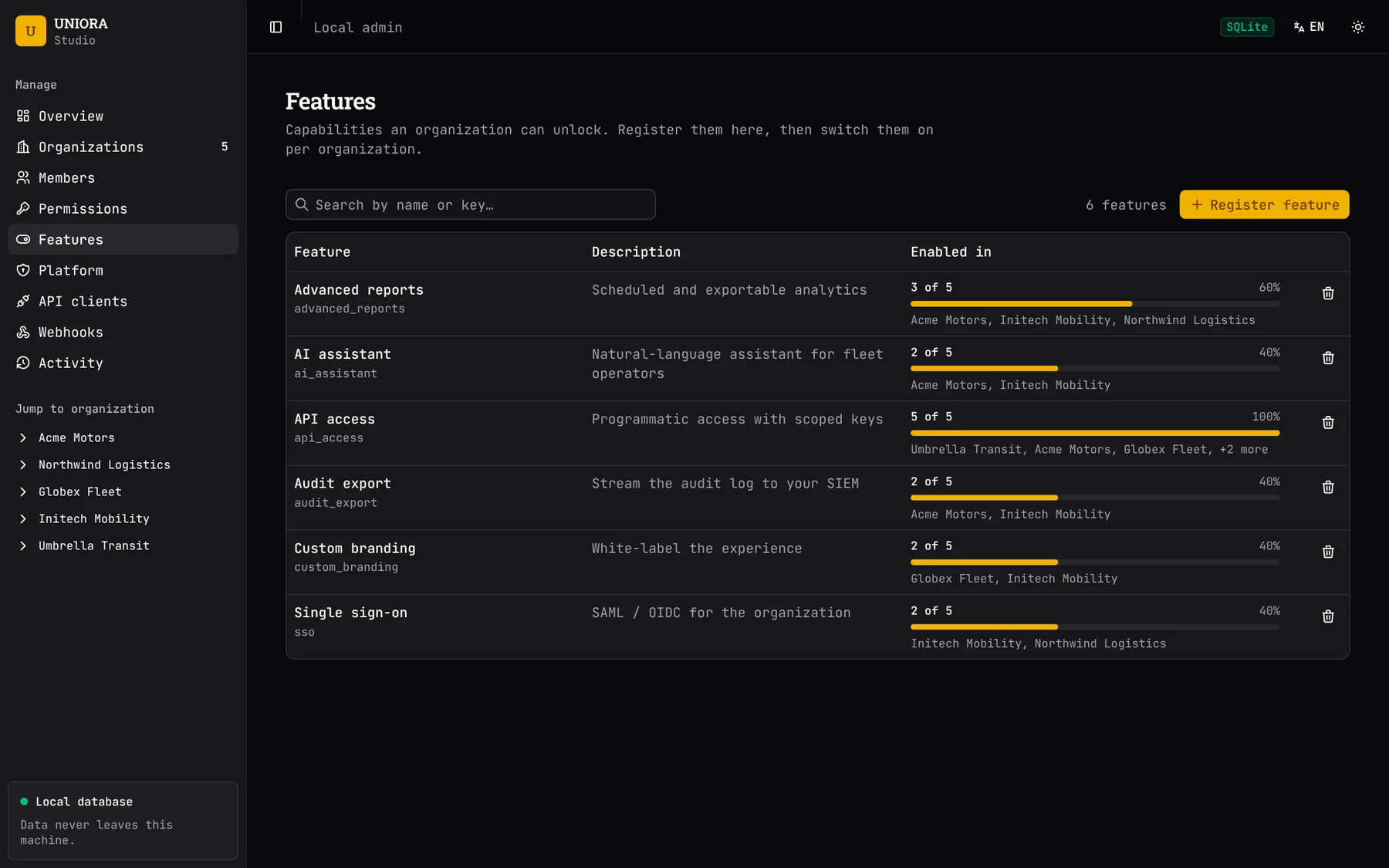Image resolution: width=1389 pixels, height=868 pixels.
Task: Click the Uniora Studio logo
Action: (31, 31)
